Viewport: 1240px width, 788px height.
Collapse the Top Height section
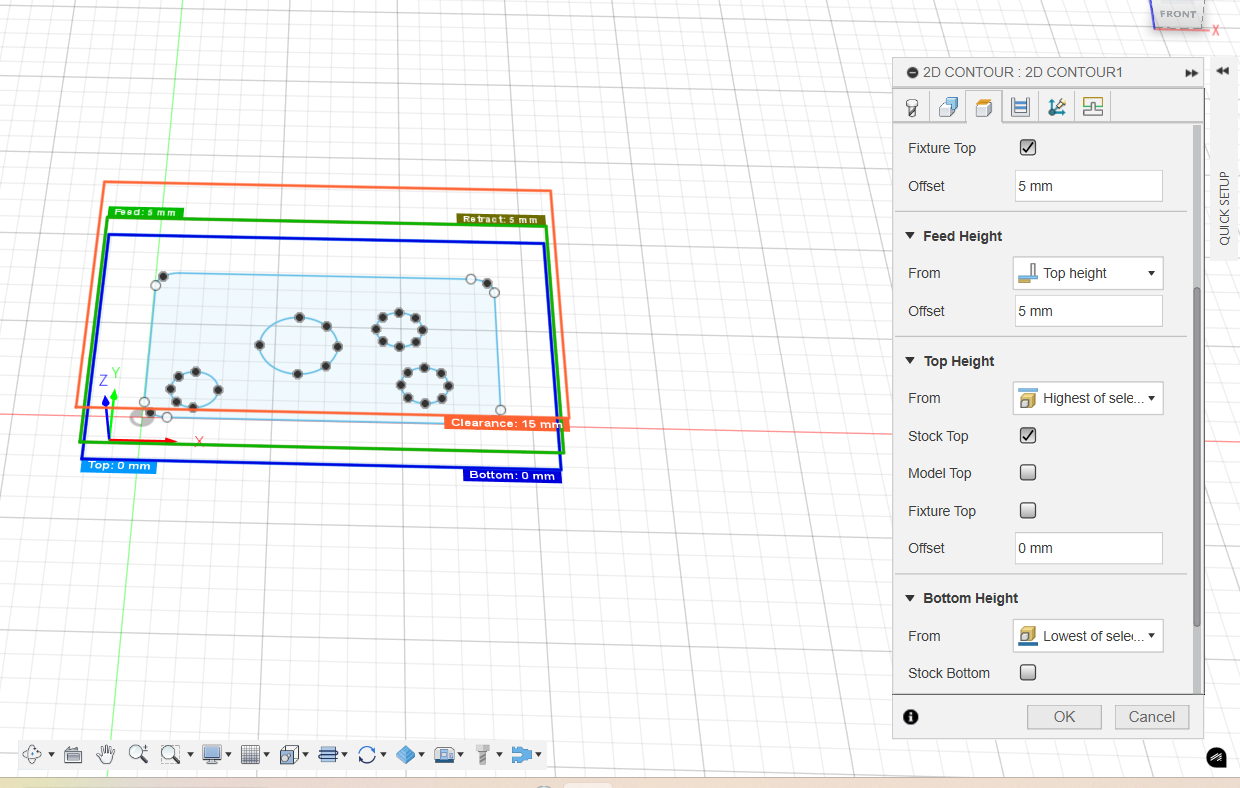click(910, 361)
